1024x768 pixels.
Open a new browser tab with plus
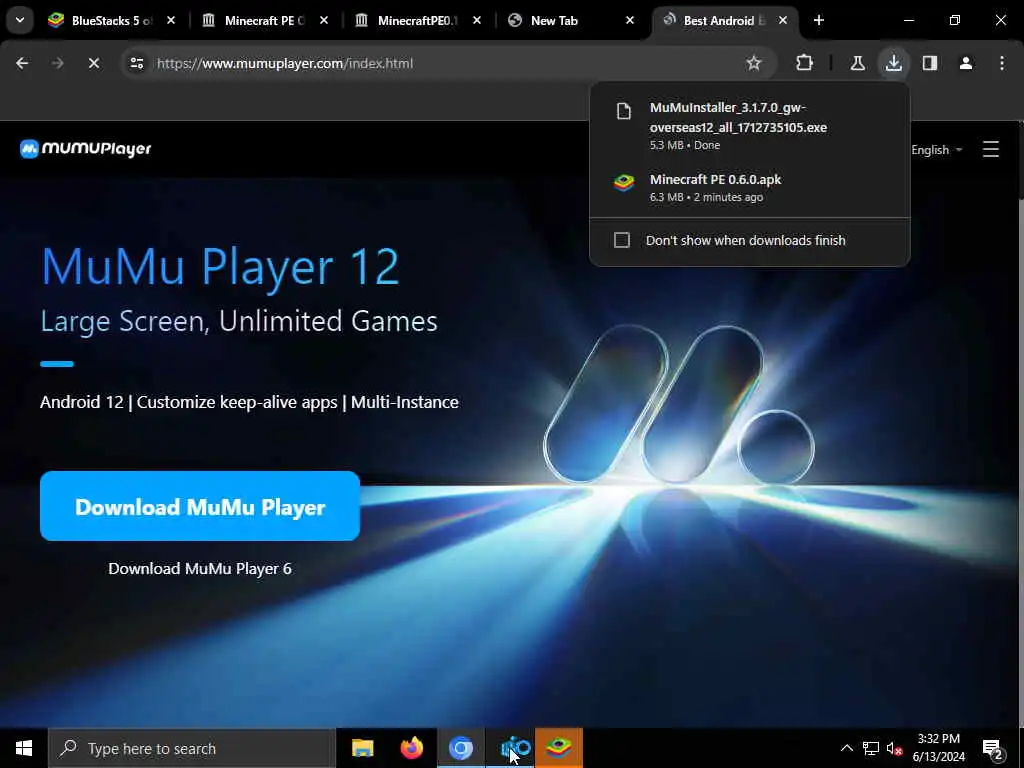[x=819, y=20]
